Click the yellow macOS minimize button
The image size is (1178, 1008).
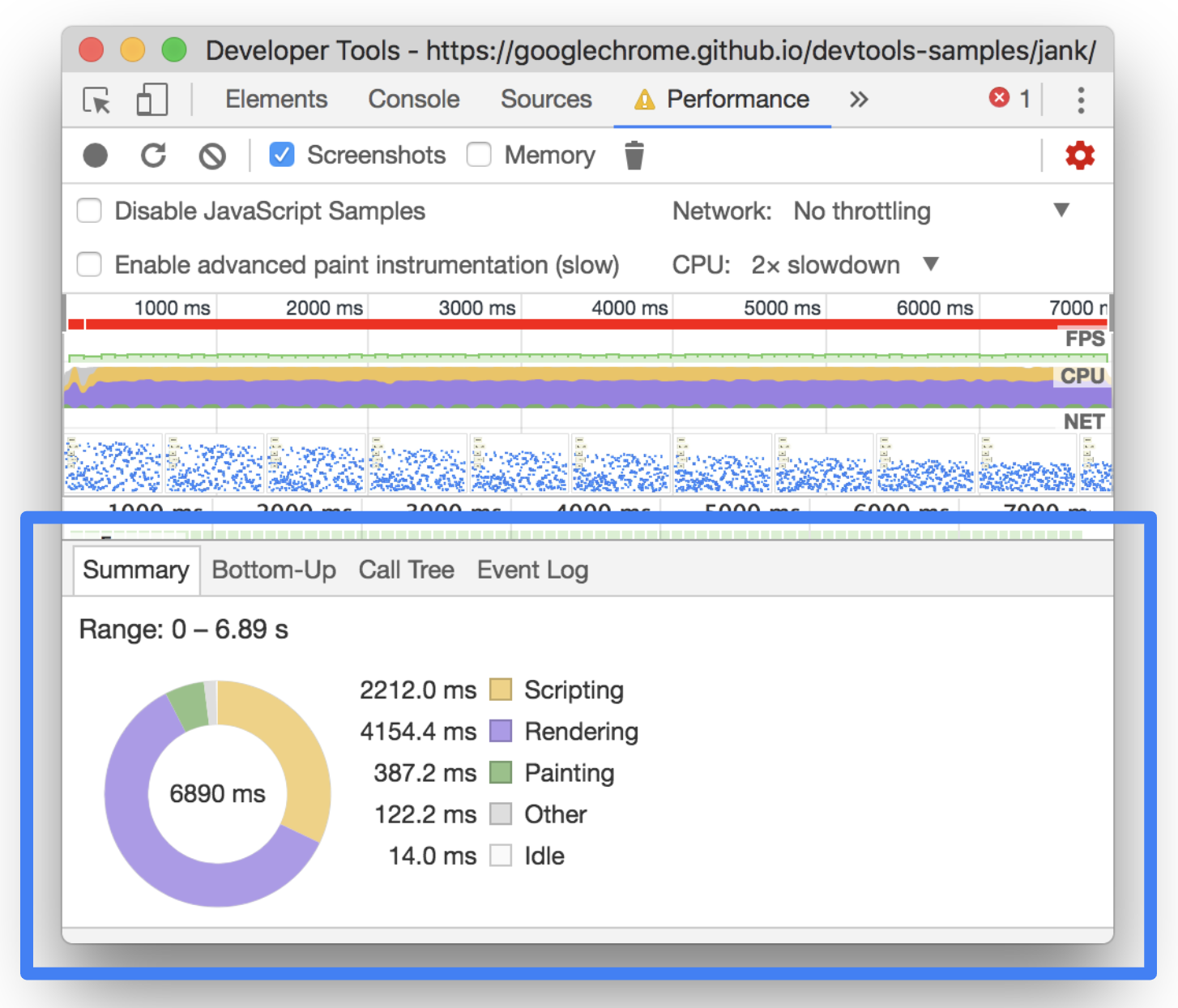pos(132,50)
